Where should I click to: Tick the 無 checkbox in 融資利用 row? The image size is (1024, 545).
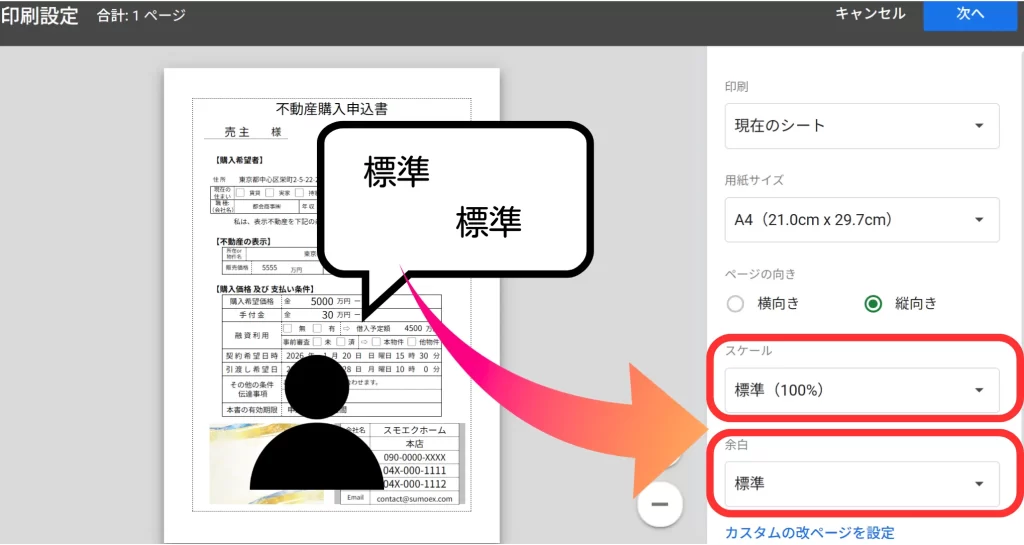point(288,328)
